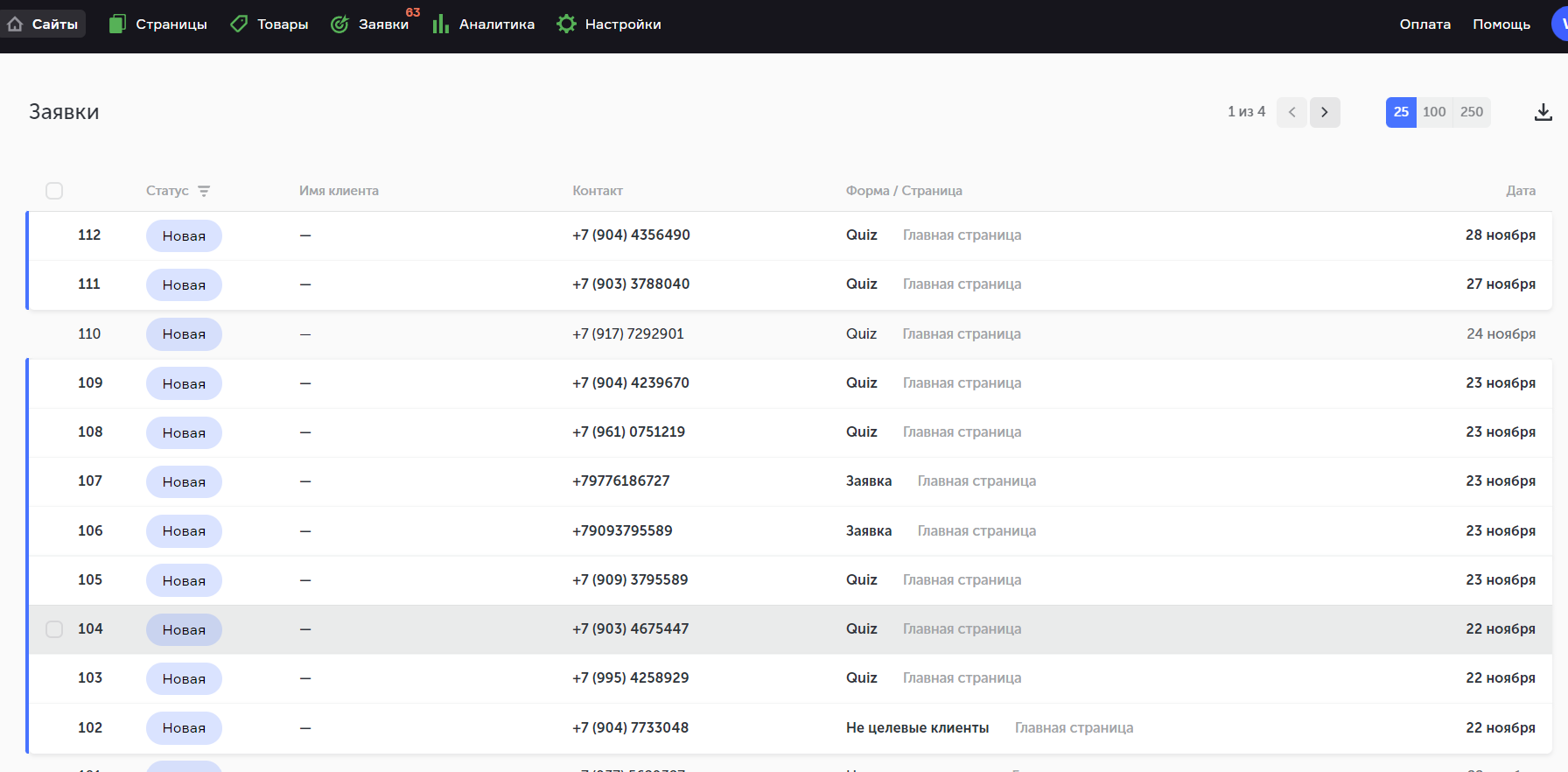Viewport: 1568px width, 772px height.
Task: Click the Имя клиента column header
Action: (x=339, y=191)
